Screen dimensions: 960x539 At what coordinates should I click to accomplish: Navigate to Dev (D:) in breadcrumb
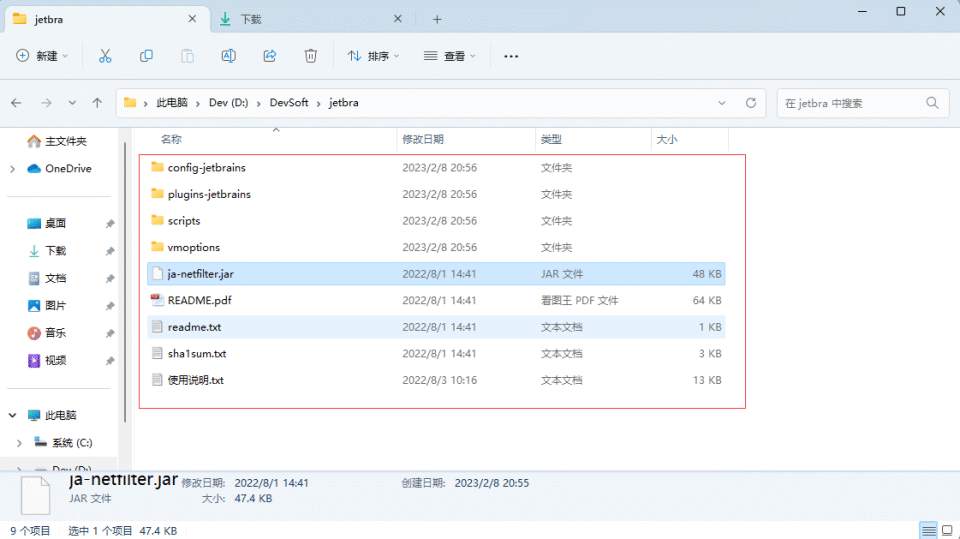[228, 103]
